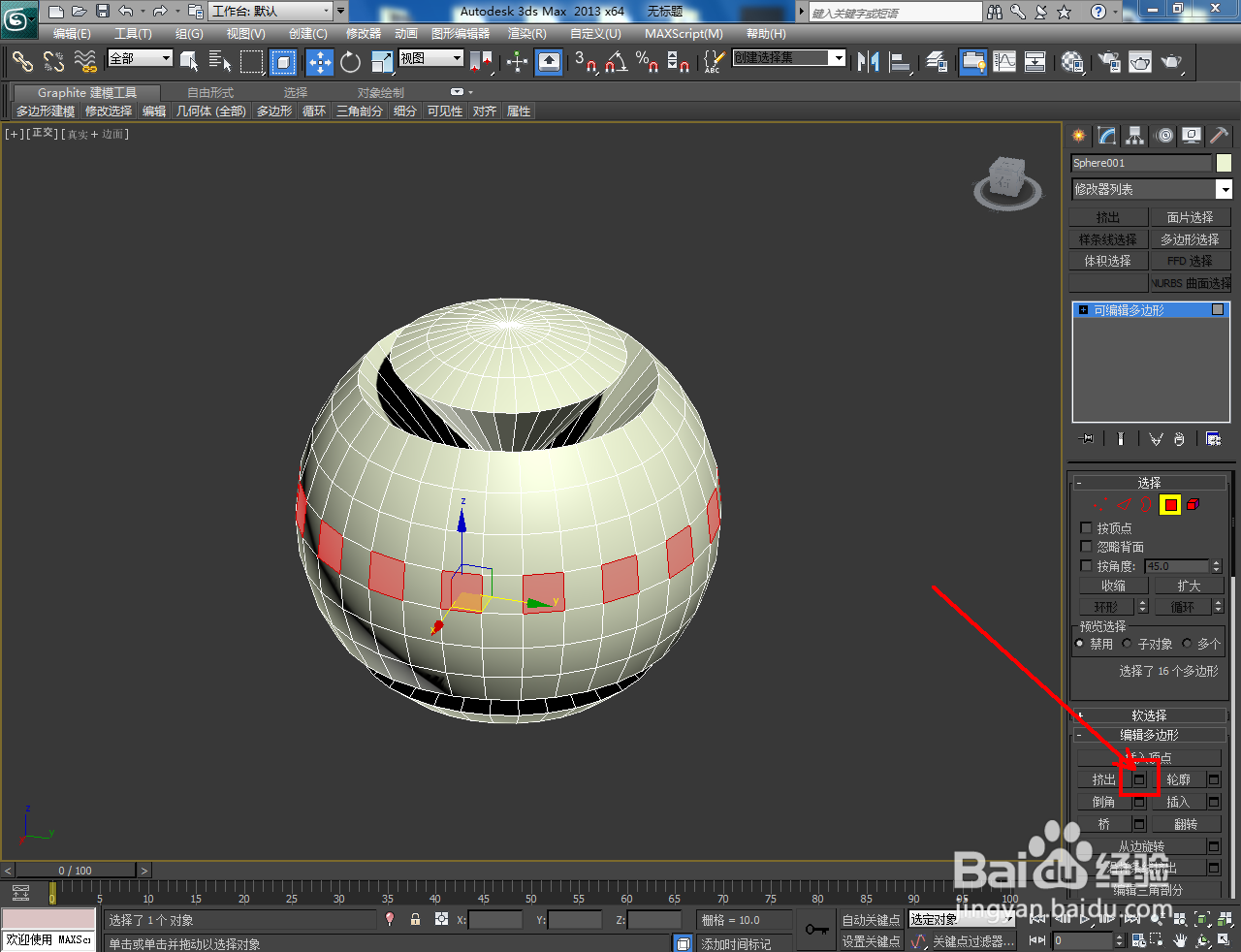Select the Vertex sub-object icon in 选择 rollout
Image resolution: width=1241 pixels, height=952 pixels.
(1099, 504)
